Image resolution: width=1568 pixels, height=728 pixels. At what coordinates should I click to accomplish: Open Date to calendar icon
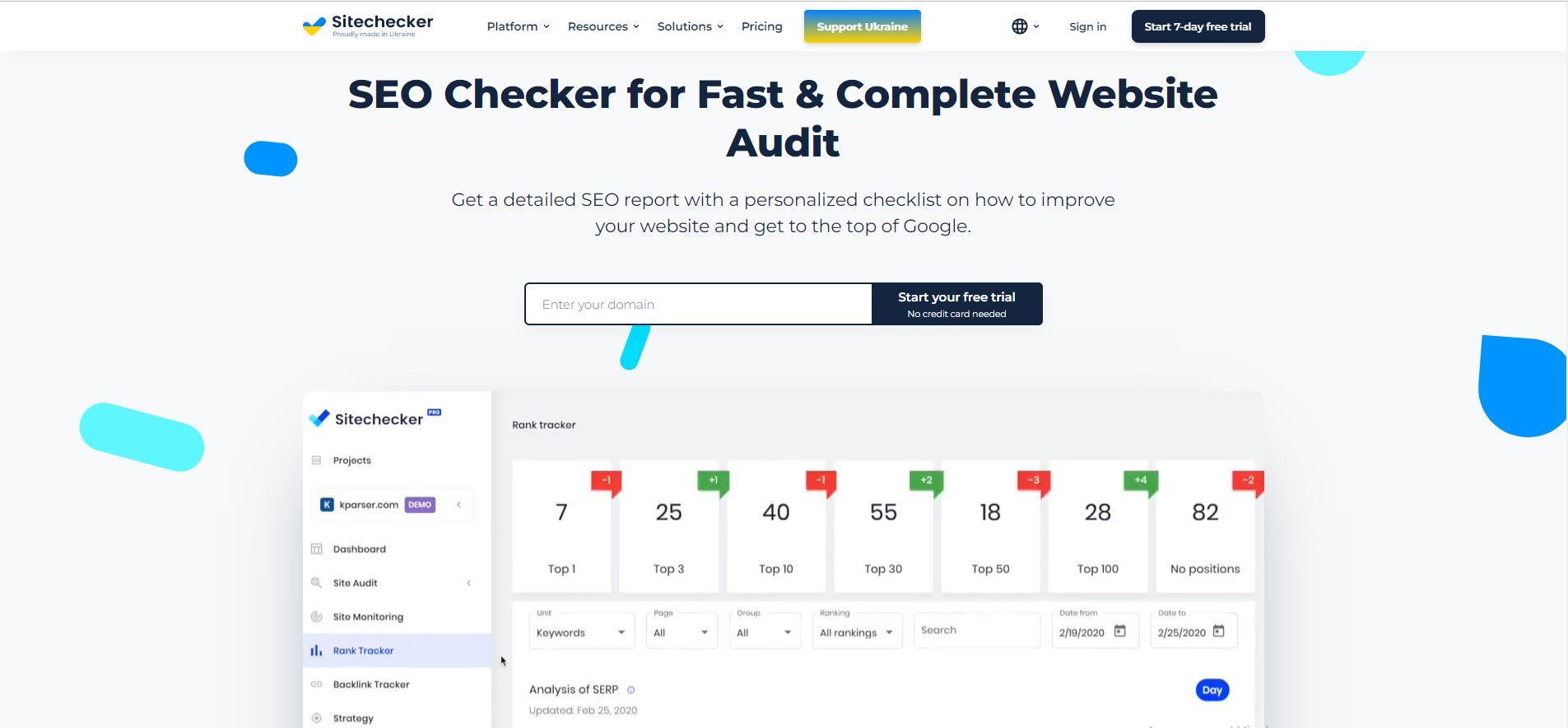[1218, 632]
